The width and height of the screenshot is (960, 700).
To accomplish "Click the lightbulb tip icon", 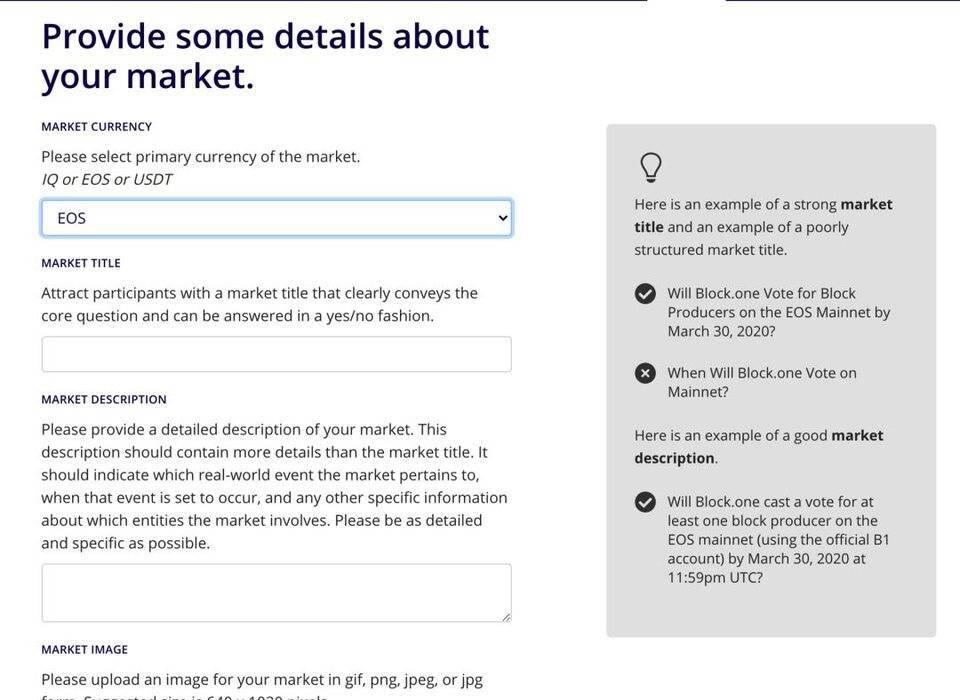I will pos(650,167).
